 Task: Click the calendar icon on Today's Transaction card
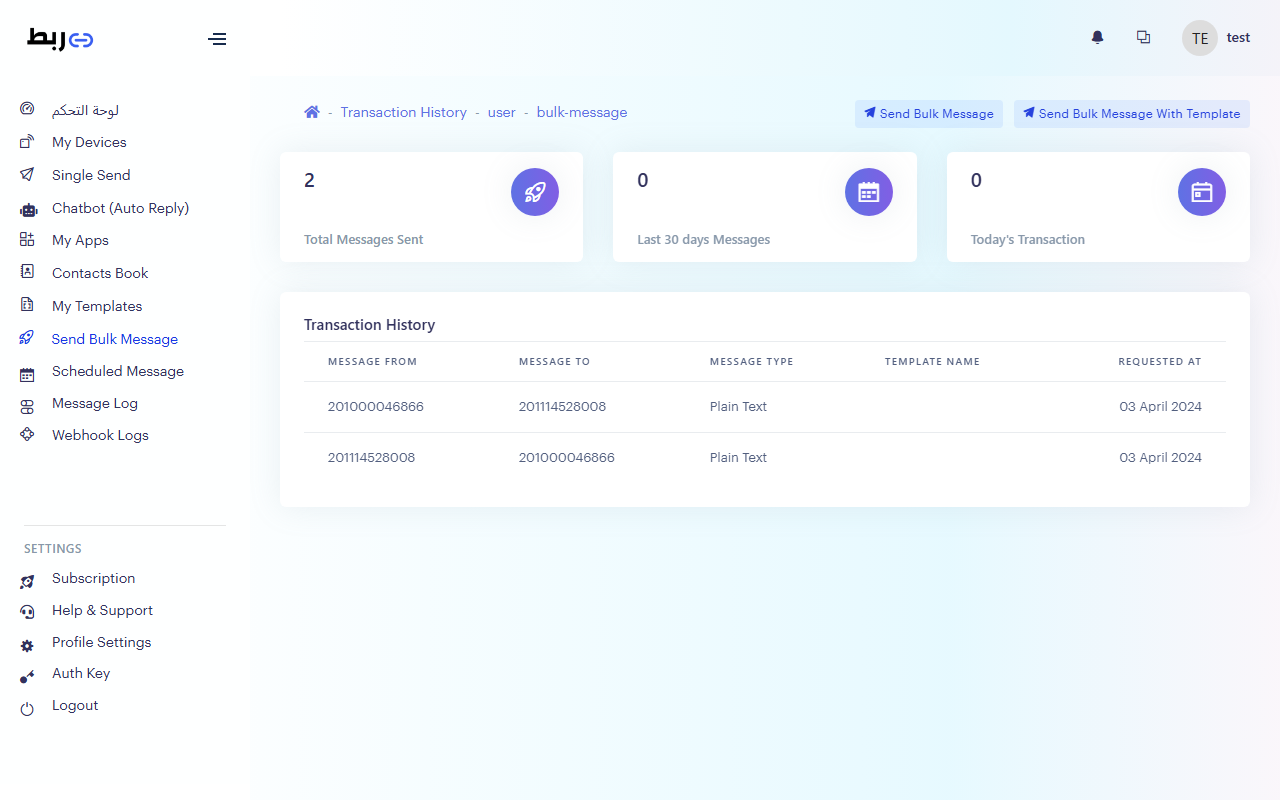[x=1201, y=192]
